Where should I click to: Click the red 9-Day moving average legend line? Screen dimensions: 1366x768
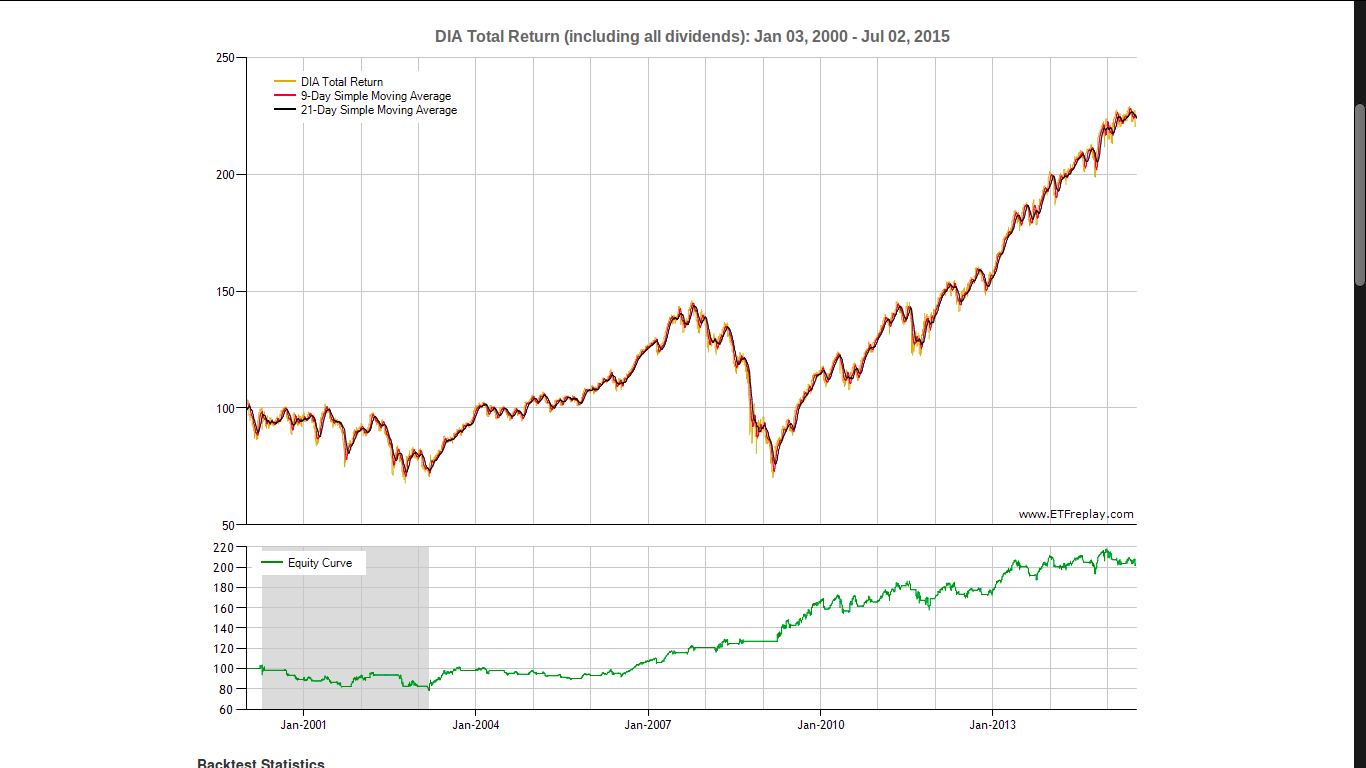click(285, 96)
